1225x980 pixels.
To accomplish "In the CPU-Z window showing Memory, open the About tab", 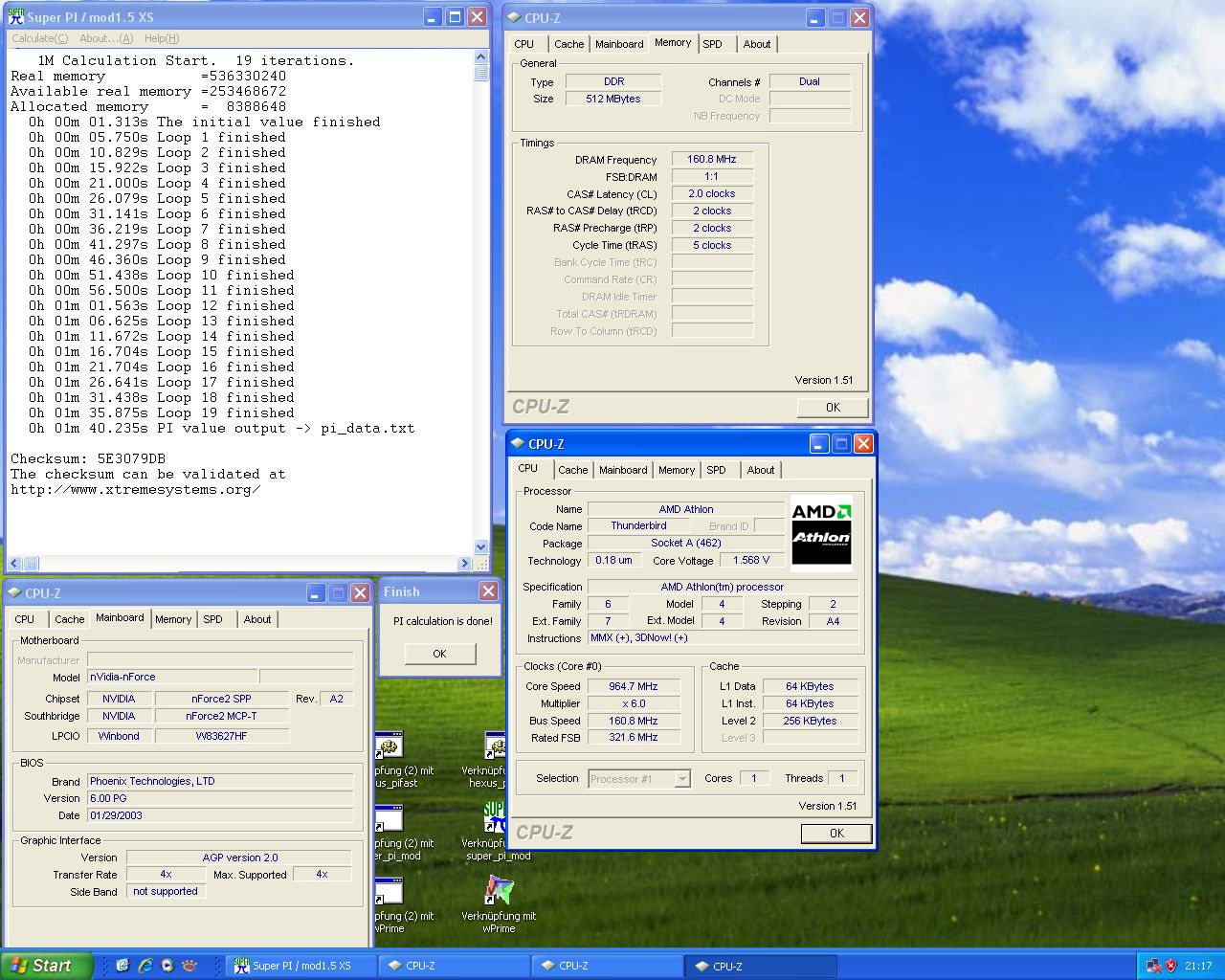I will coord(757,44).
